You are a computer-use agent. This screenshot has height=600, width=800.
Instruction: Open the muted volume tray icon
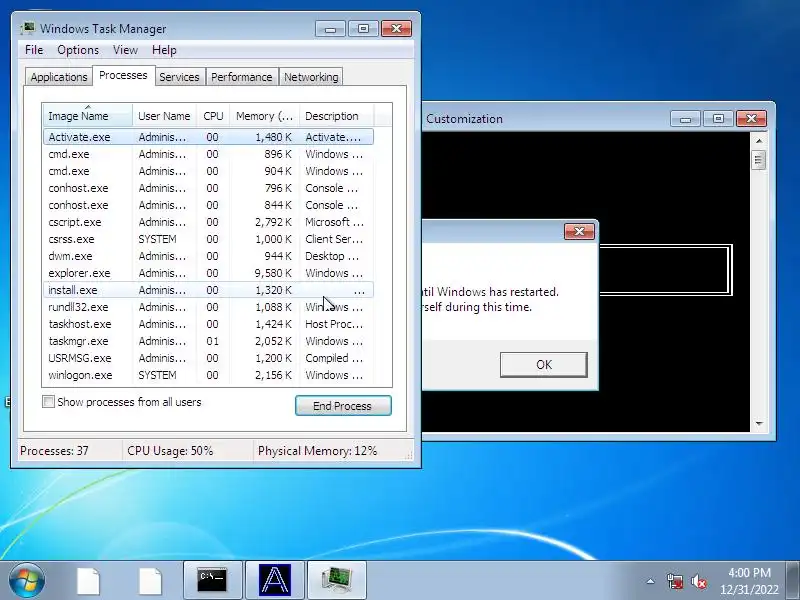click(x=699, y=581)
